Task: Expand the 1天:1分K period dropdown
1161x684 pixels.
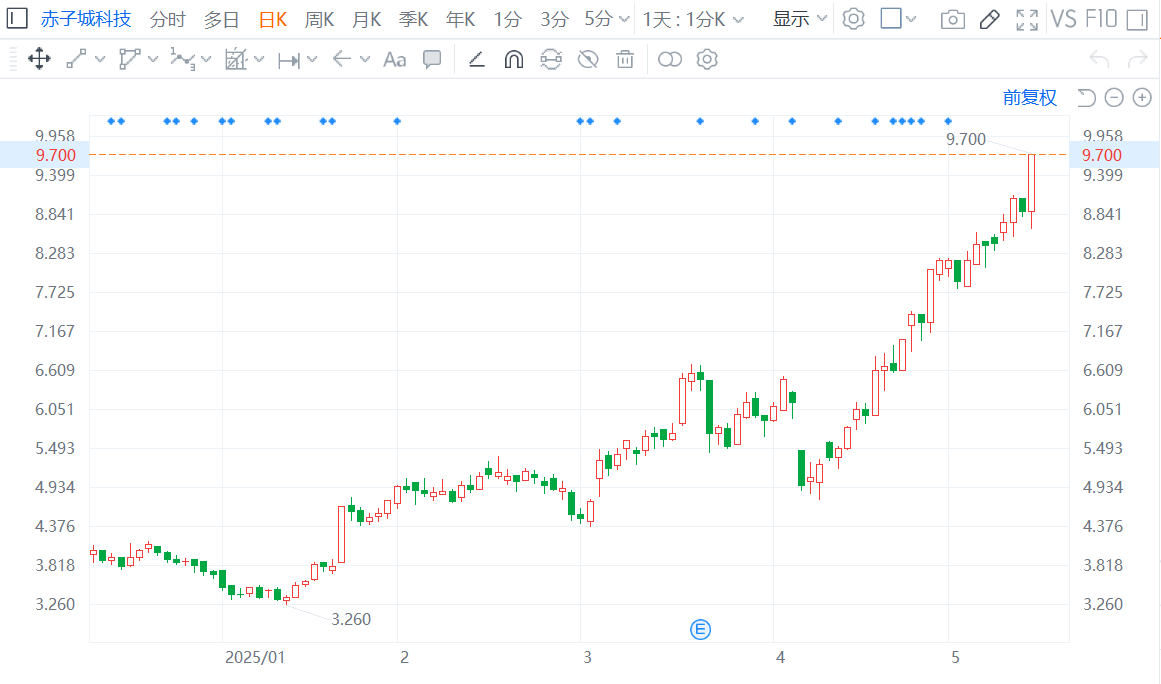Action: pyautogui.click(x=693, y=19)
